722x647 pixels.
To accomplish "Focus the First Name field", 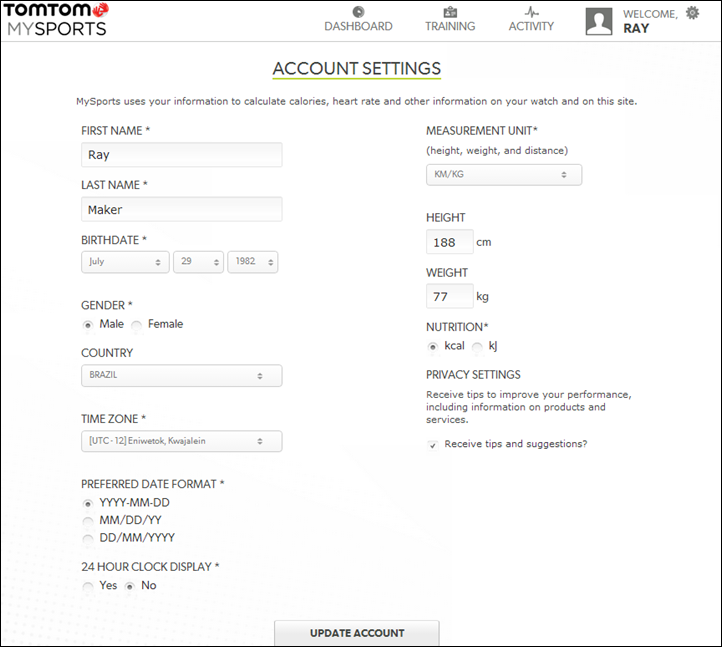I will point(181,155).
